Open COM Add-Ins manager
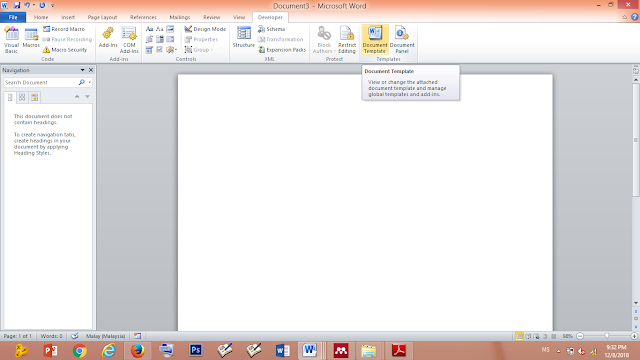The height and width of the screenshot is (360, 640). click(x=129, y=40)
